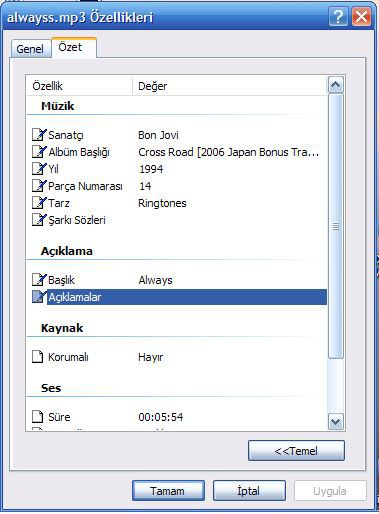Click the Yıl property label
The width and height of the screenshot is (379, 514).
pos(53,169)
